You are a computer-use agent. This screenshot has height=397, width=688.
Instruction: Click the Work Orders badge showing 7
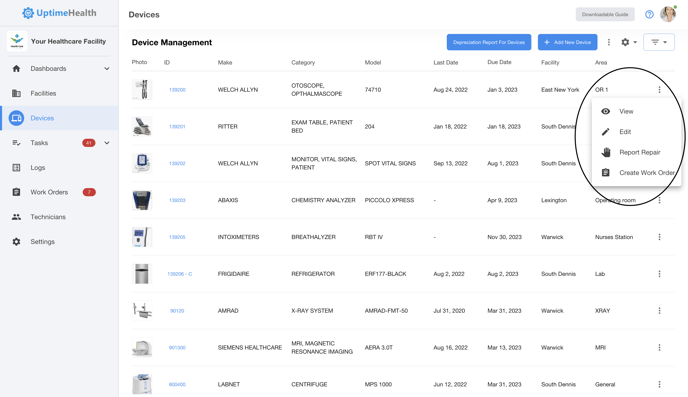[89, 192]
